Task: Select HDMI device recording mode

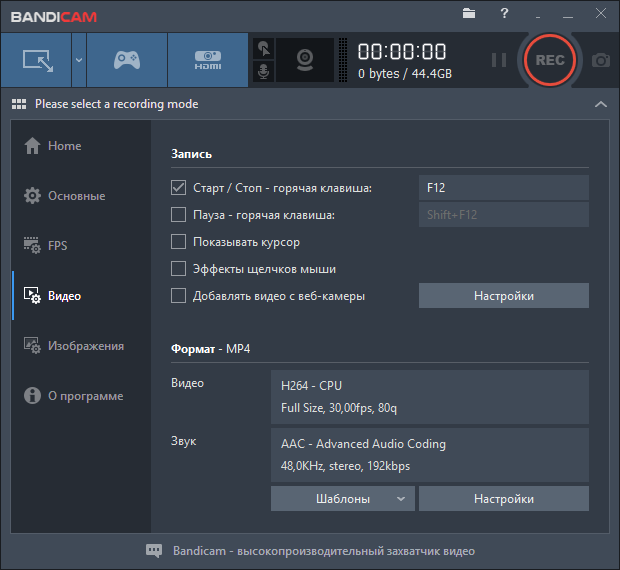Action: click(207, 60)
